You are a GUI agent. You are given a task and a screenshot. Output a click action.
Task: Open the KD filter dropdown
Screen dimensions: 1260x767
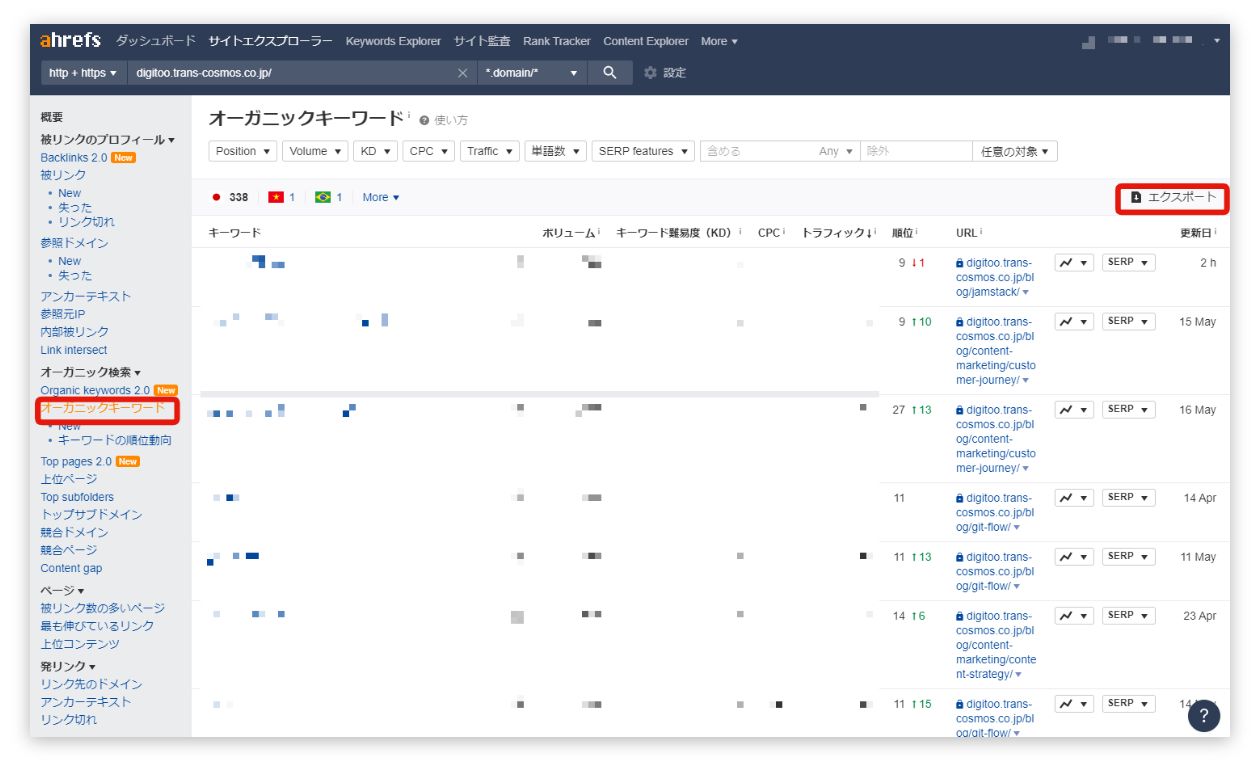(x=375, y=152)
